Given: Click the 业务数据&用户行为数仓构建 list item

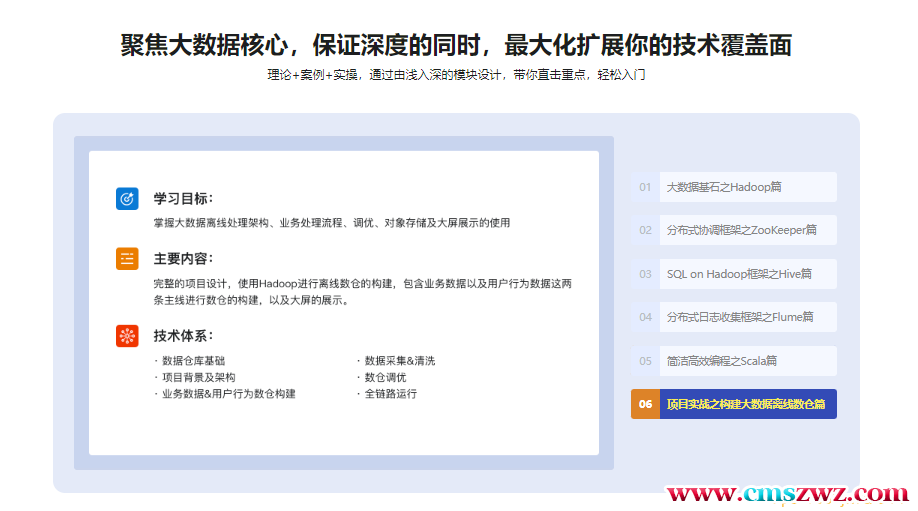Looking at the screenshot, I should [x=228, y=394].
